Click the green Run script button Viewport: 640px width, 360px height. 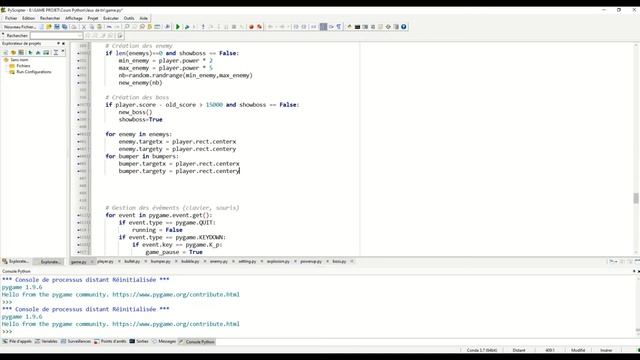point(178,27)
